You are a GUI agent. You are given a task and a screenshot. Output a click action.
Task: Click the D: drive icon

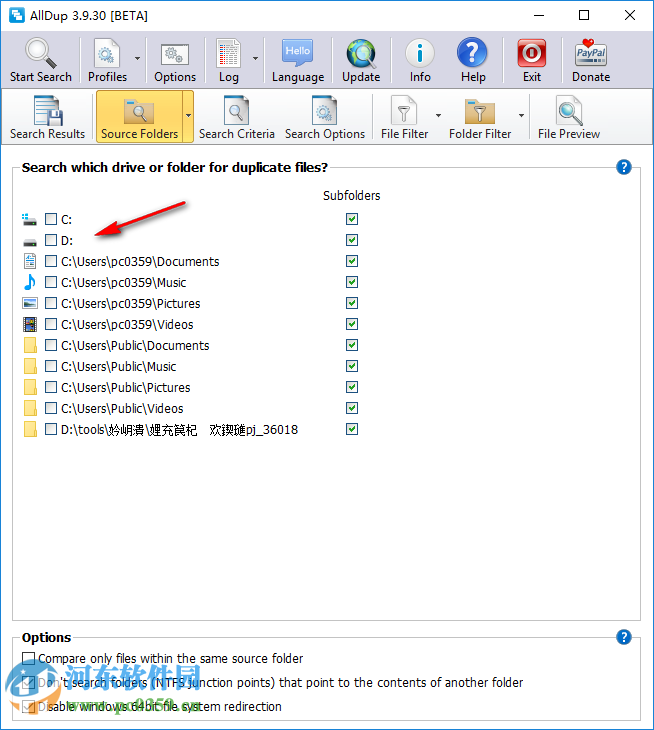[x=30, y=242]
